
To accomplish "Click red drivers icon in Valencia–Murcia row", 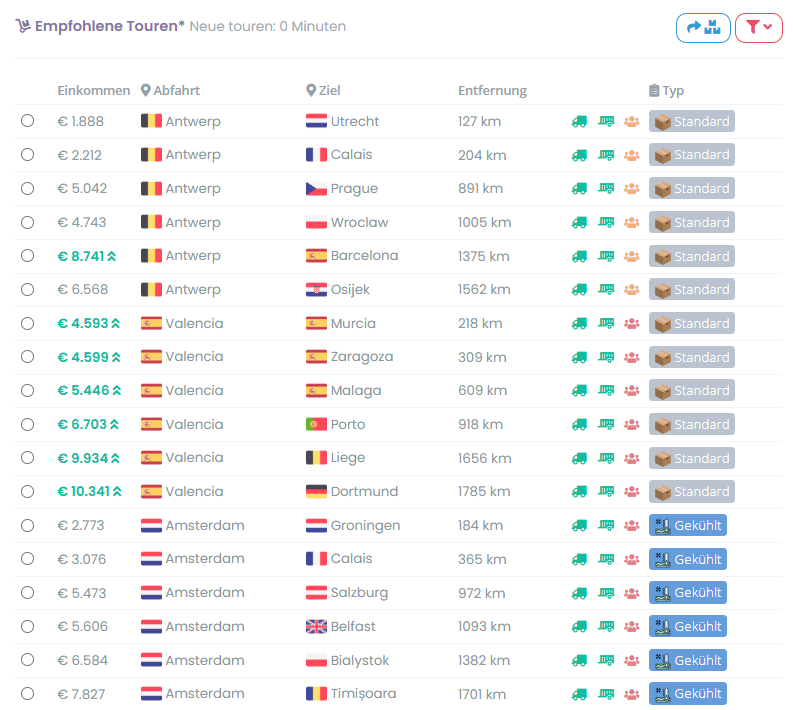I will [x=632, y=324].
